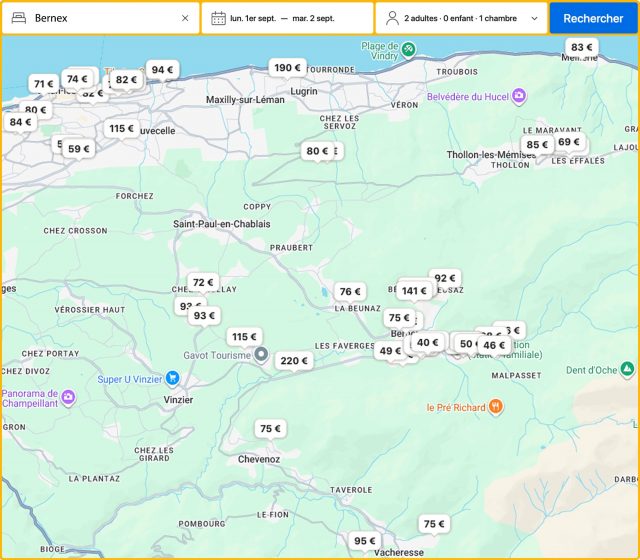Select the Gavot Tourisme location pin
This screenshot has height=560, width=640.
(261, 354)
